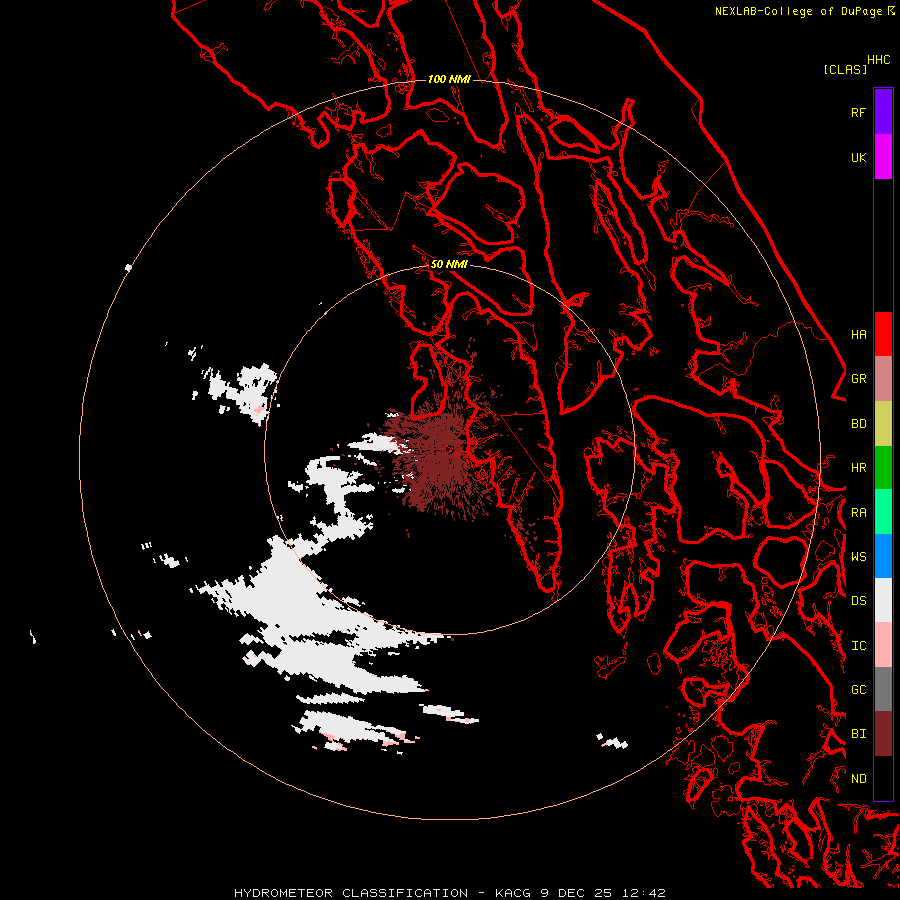Click the RF legend label

pyautogui.click(x=858, y=112)
